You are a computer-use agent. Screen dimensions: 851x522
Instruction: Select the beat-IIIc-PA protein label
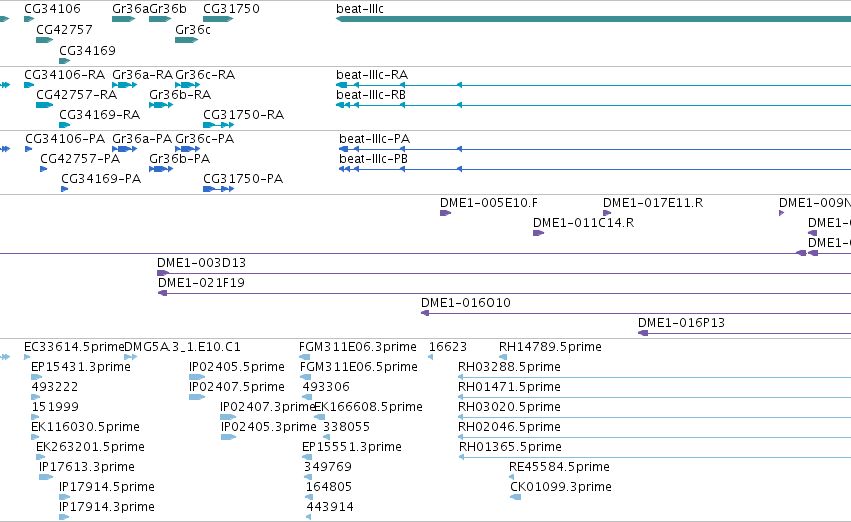click(374, 138)
